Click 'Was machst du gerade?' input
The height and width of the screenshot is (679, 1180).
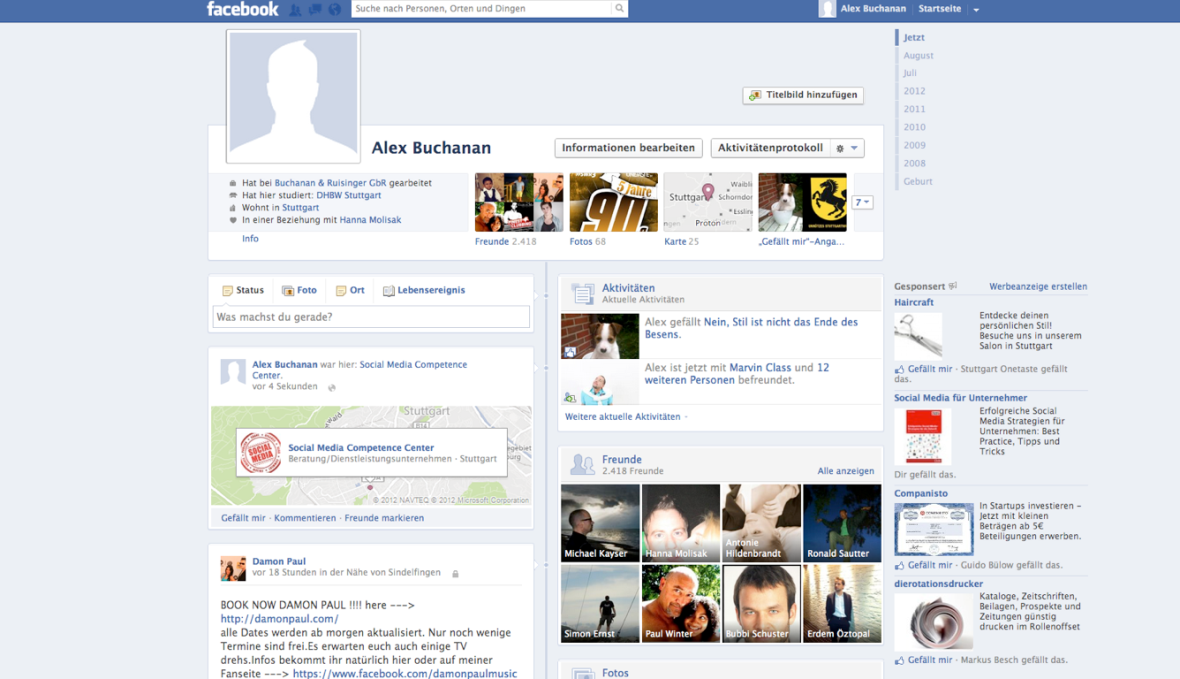point(371,317)
